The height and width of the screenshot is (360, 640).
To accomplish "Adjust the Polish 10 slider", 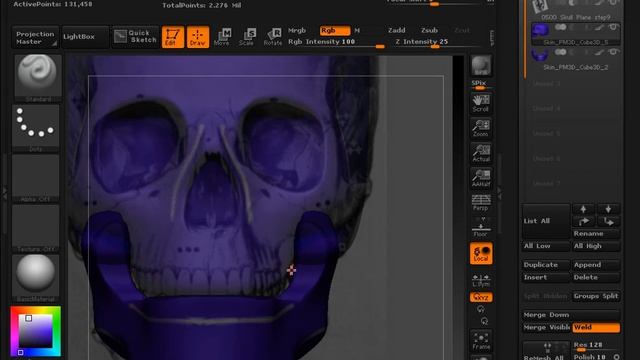I will click(x=592, y=357).
